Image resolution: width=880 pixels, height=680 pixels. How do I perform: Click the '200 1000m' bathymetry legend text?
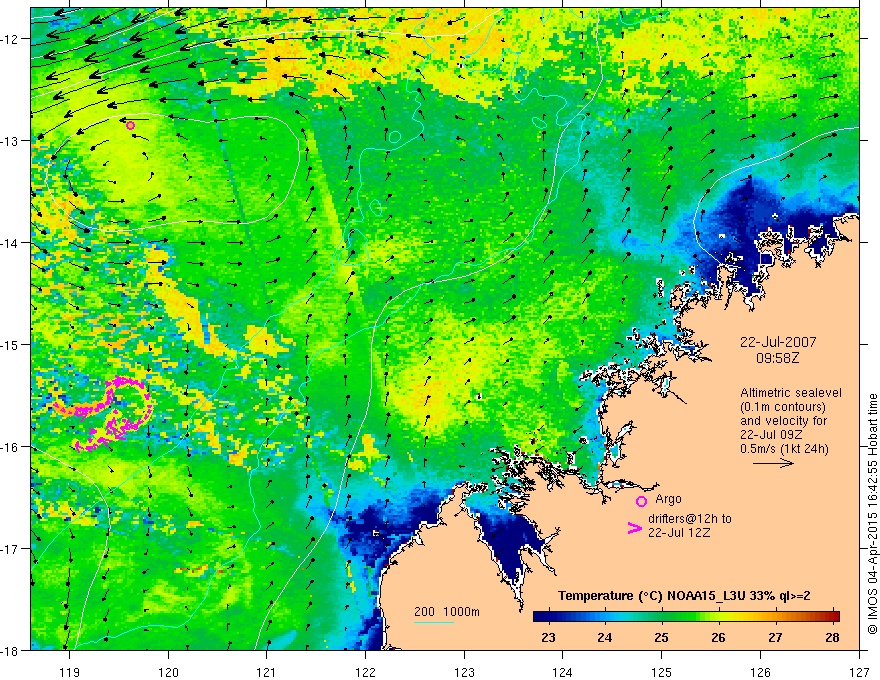pos(447,612)
